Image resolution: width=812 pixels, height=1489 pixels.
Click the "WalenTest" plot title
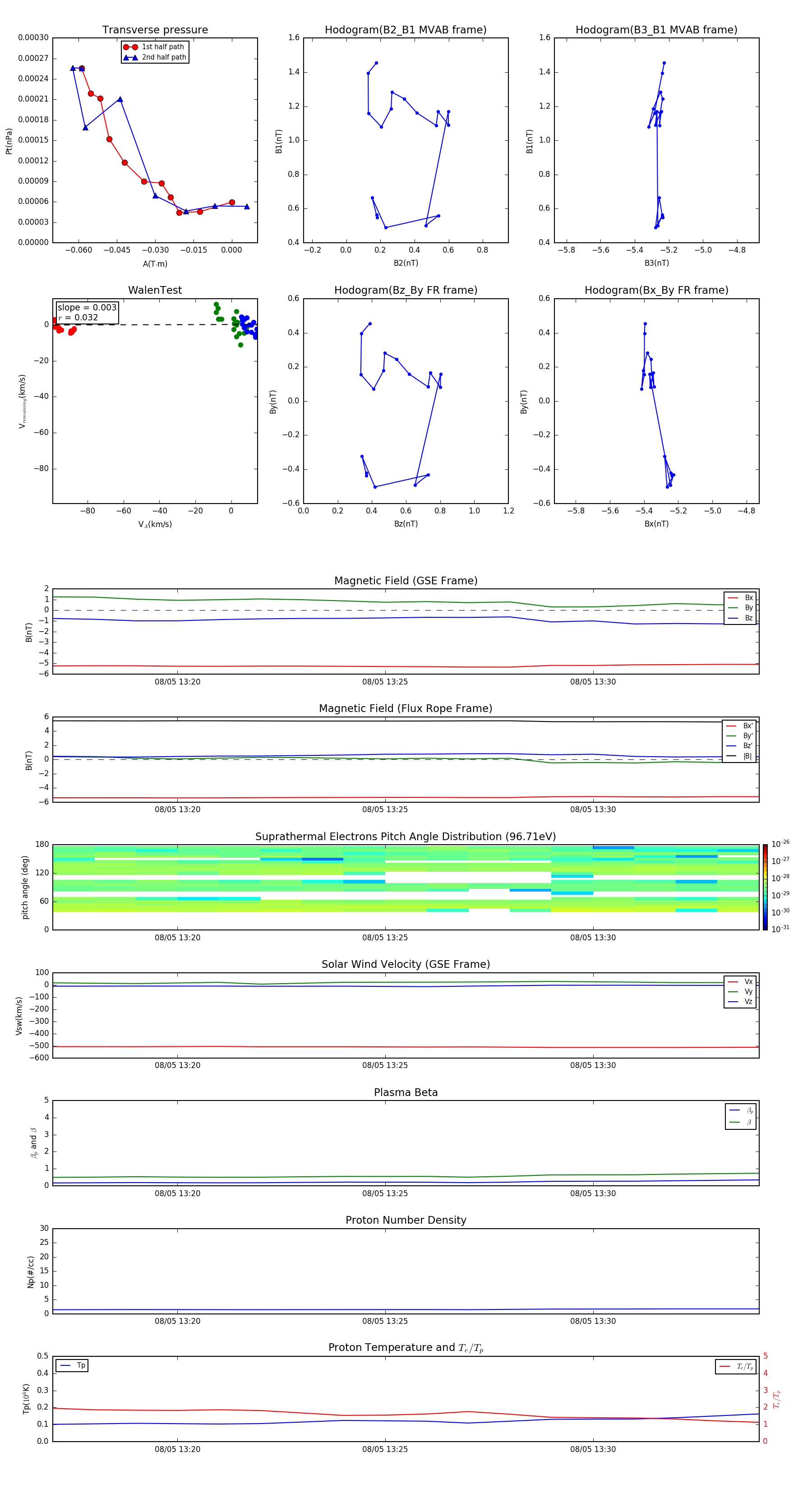[155, 290]
